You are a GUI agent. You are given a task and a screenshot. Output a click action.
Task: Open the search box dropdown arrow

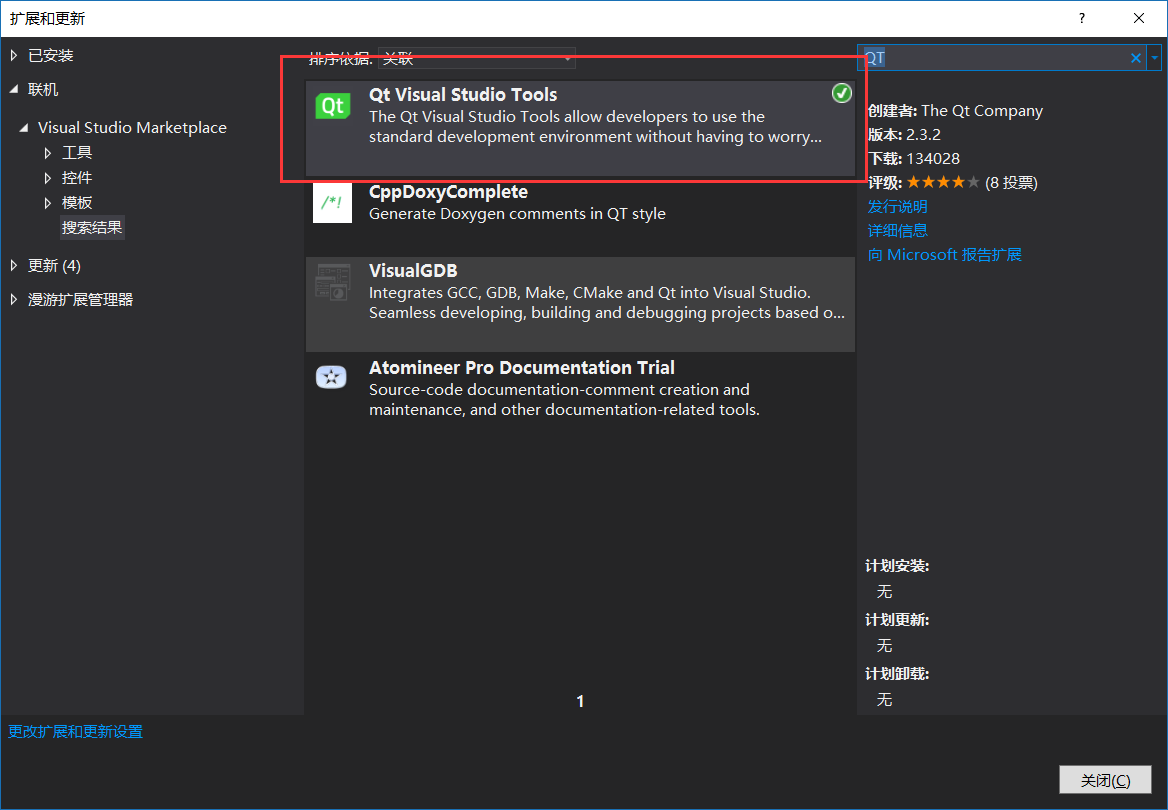1155,58
